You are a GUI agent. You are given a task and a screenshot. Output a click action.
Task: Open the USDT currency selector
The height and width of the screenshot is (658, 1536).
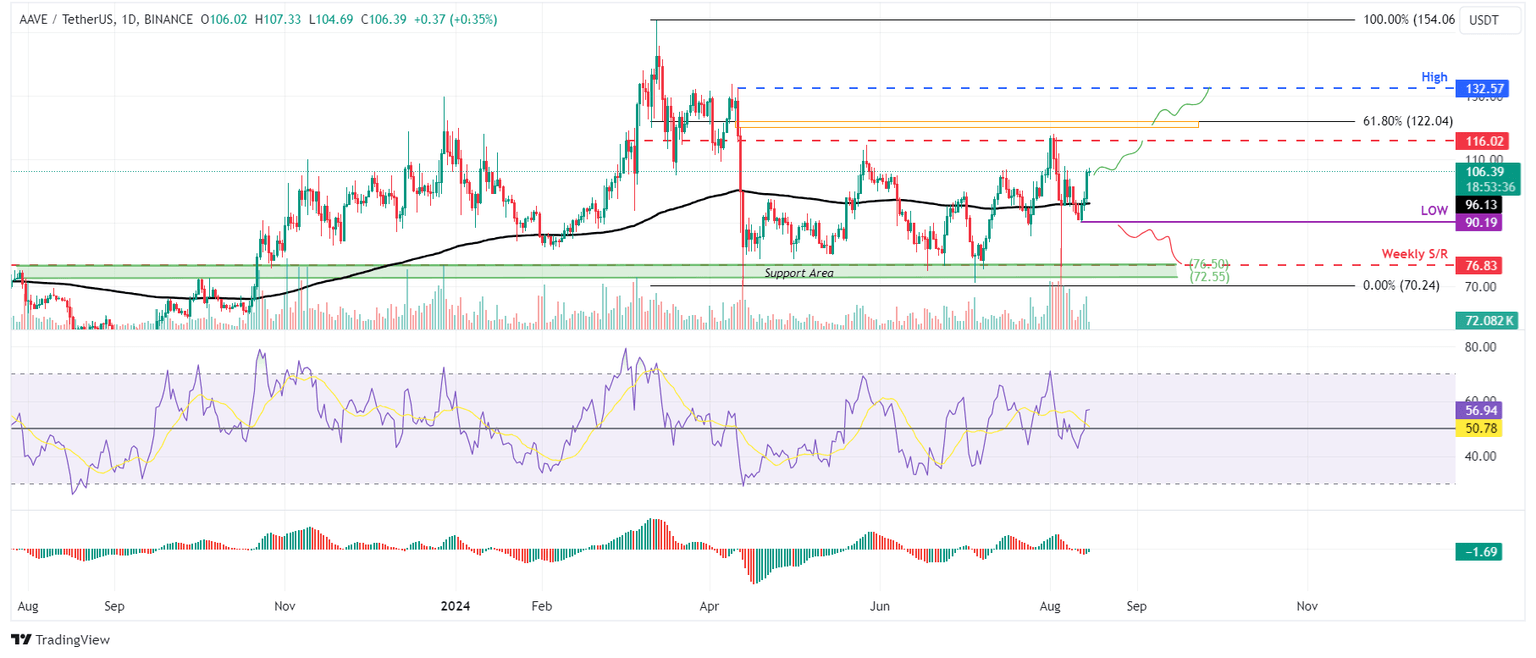click(1489, 20)
